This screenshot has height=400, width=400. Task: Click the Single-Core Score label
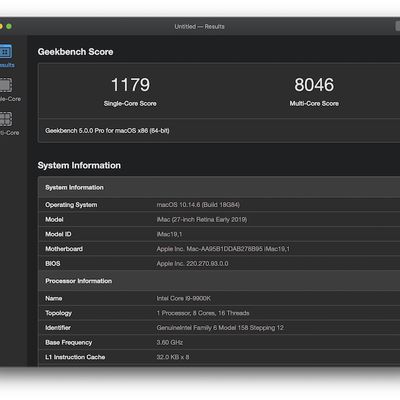(130, 103)
